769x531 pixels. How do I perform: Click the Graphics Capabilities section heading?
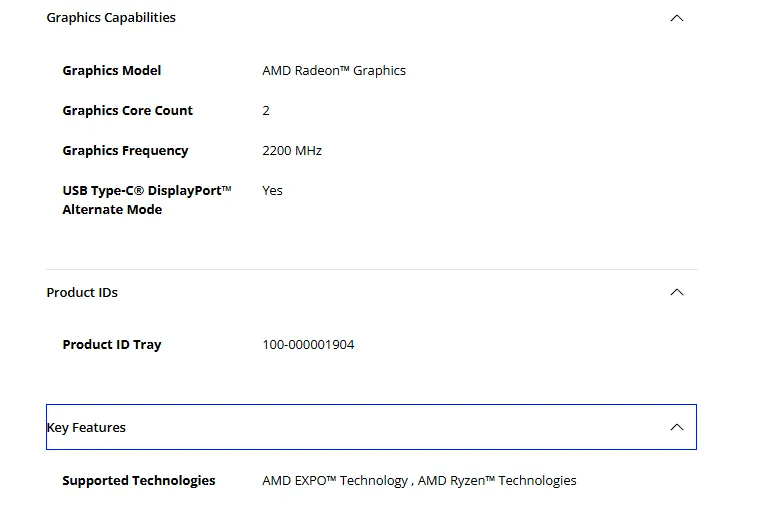click(x=111, y=18)
